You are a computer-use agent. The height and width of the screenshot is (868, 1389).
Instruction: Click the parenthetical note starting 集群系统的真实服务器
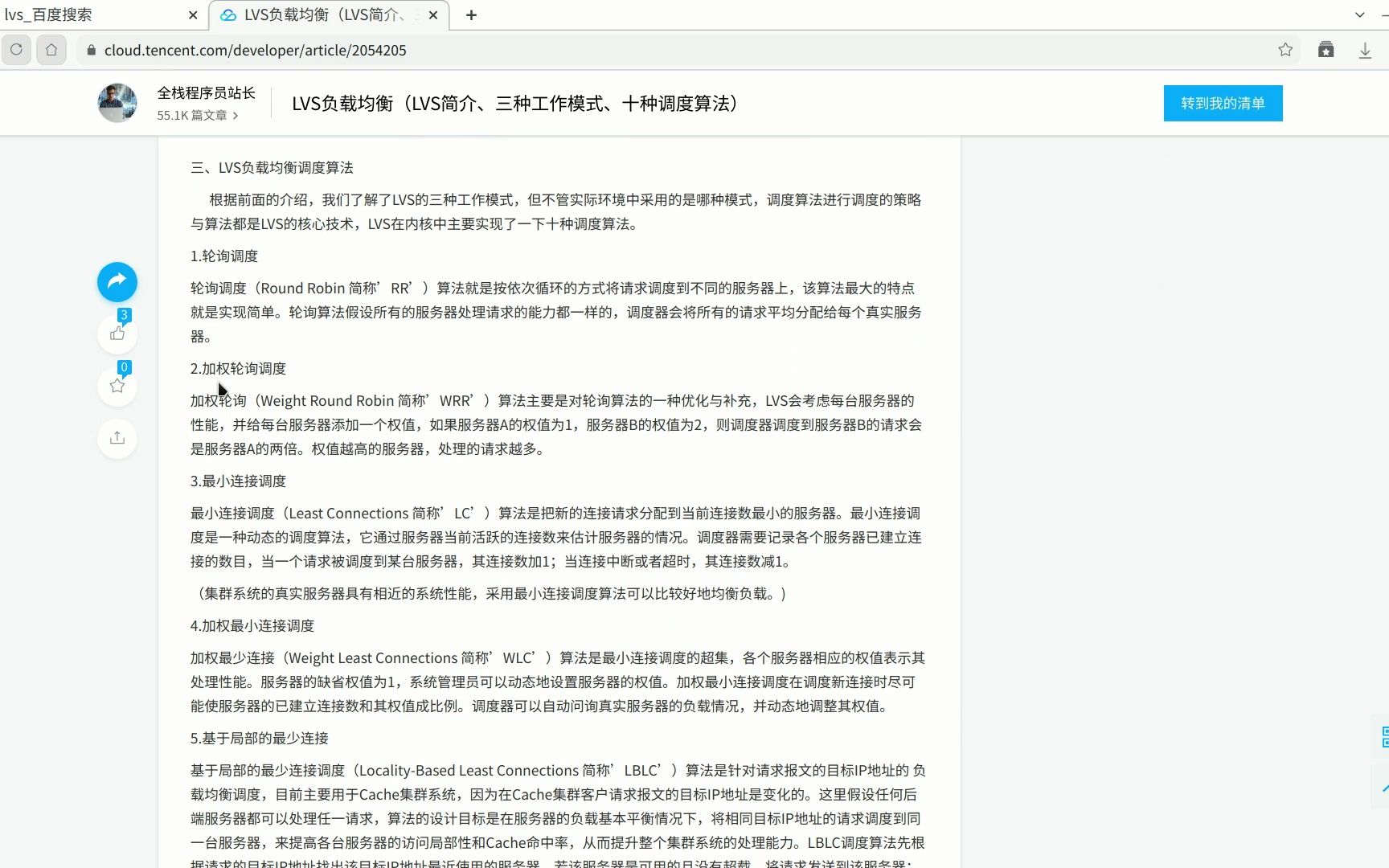[491, 593]
